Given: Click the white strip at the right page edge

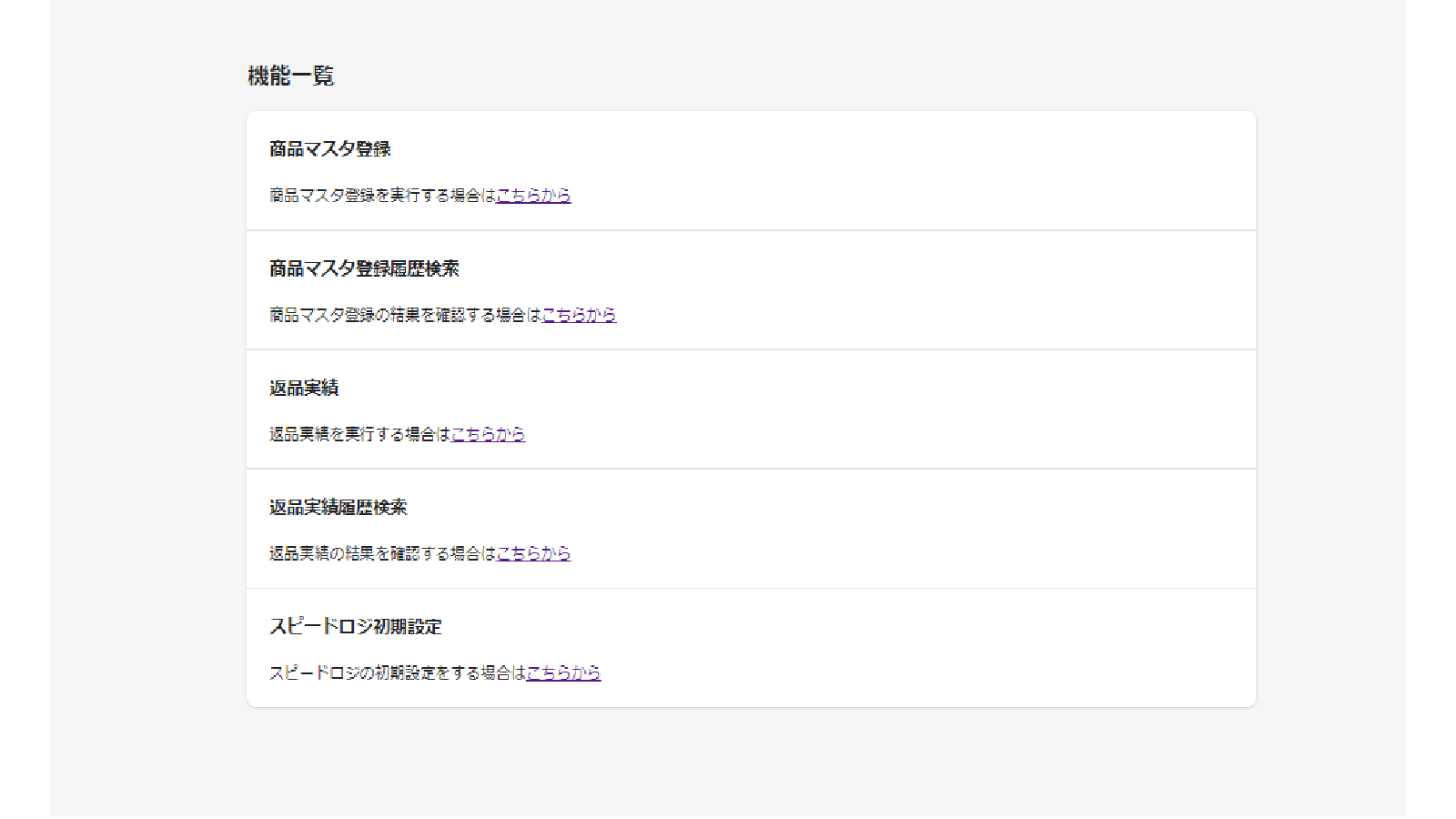Looking at the screenshot, I should [1431, 409].
